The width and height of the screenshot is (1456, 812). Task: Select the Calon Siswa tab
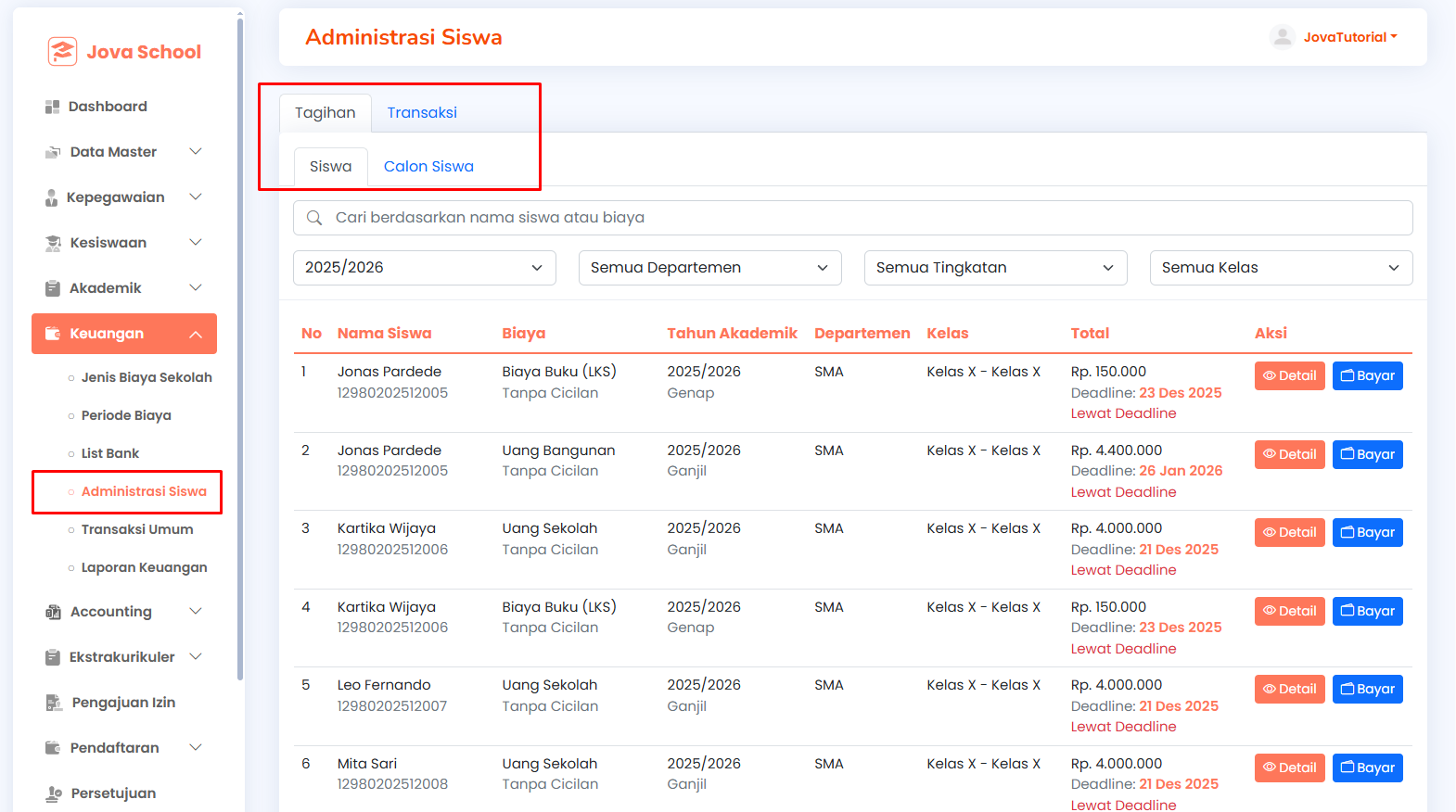(428, 167)
